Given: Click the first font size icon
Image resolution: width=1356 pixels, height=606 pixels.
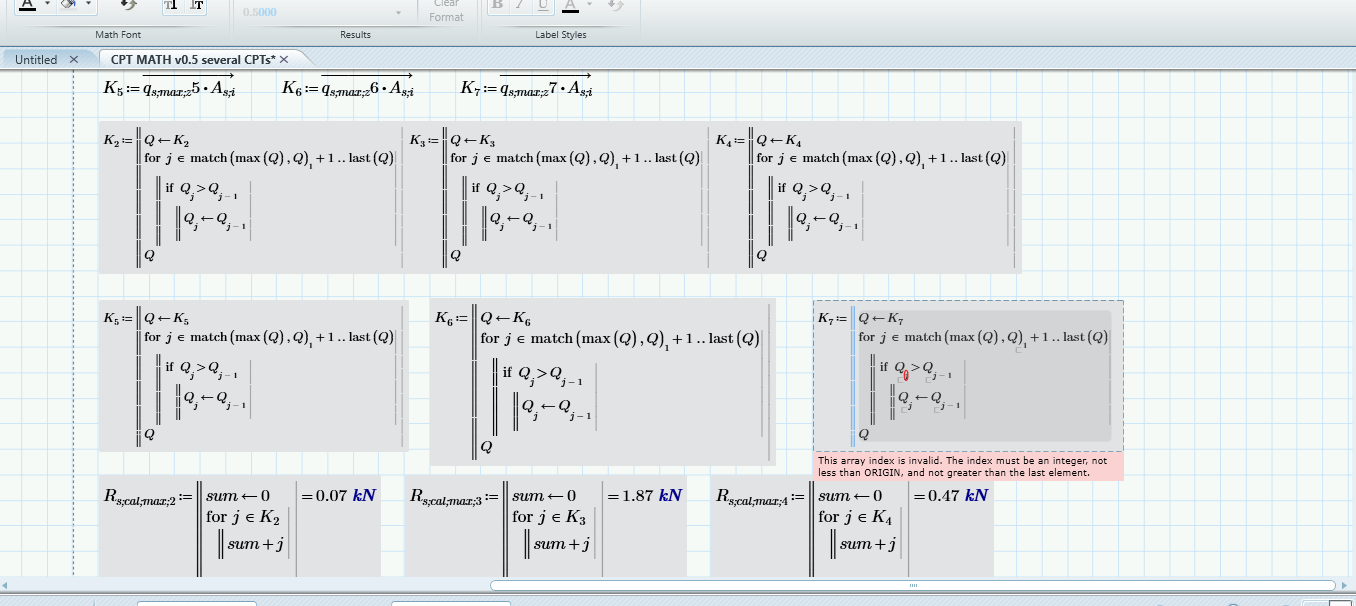Looking at the screenshot, I should (x=170, y=6).
